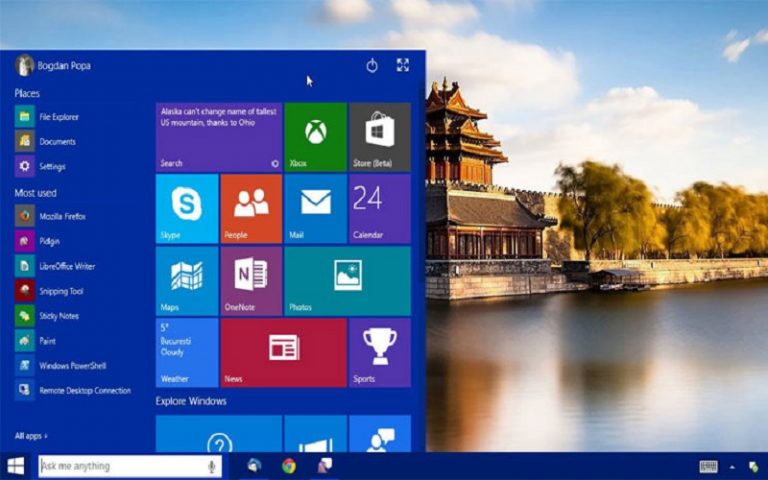
Task: Open Remote Desktop Connection
Action: pos(73,390)
